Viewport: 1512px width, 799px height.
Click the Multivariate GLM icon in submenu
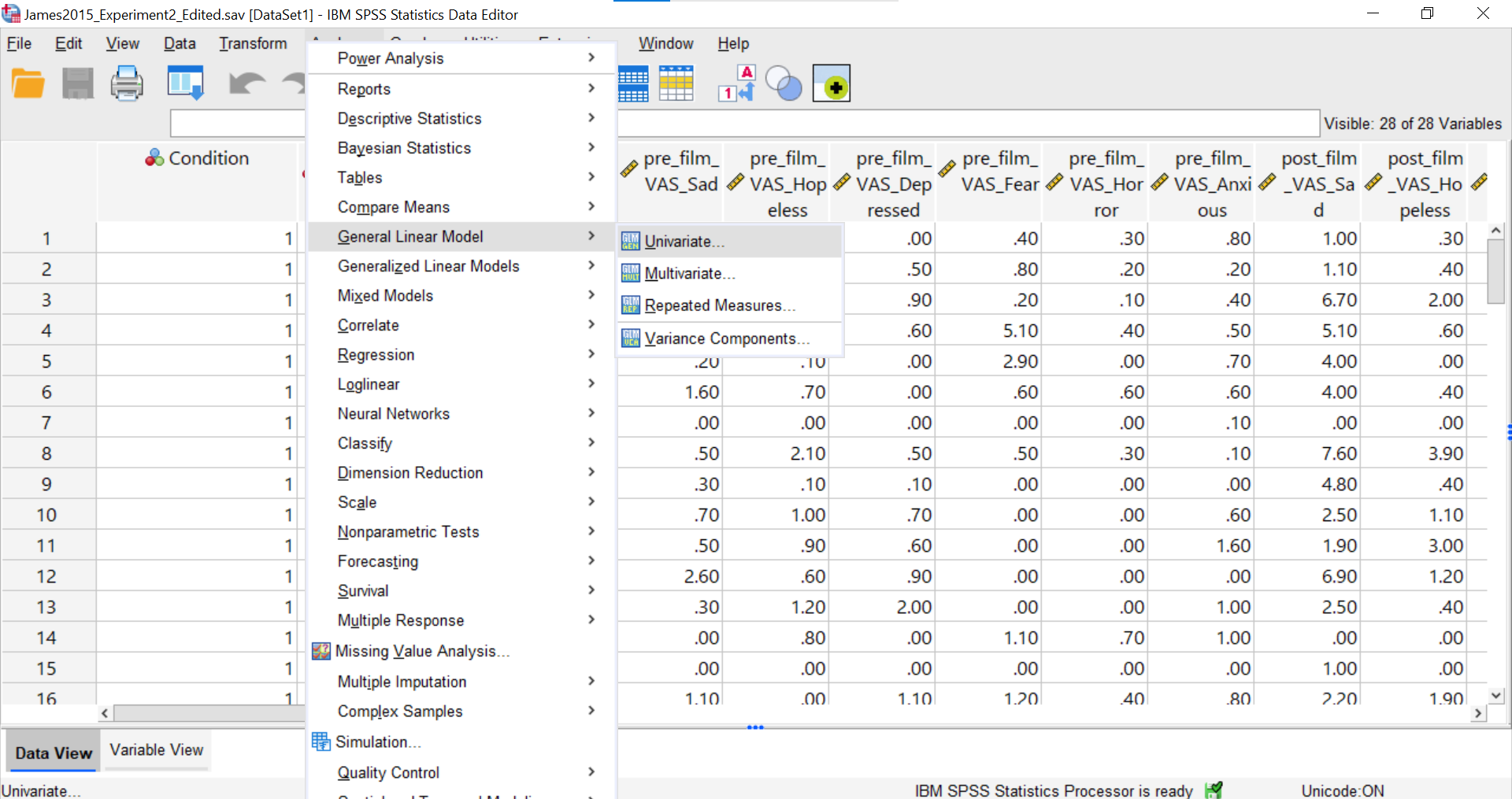[x=631, y=273]
